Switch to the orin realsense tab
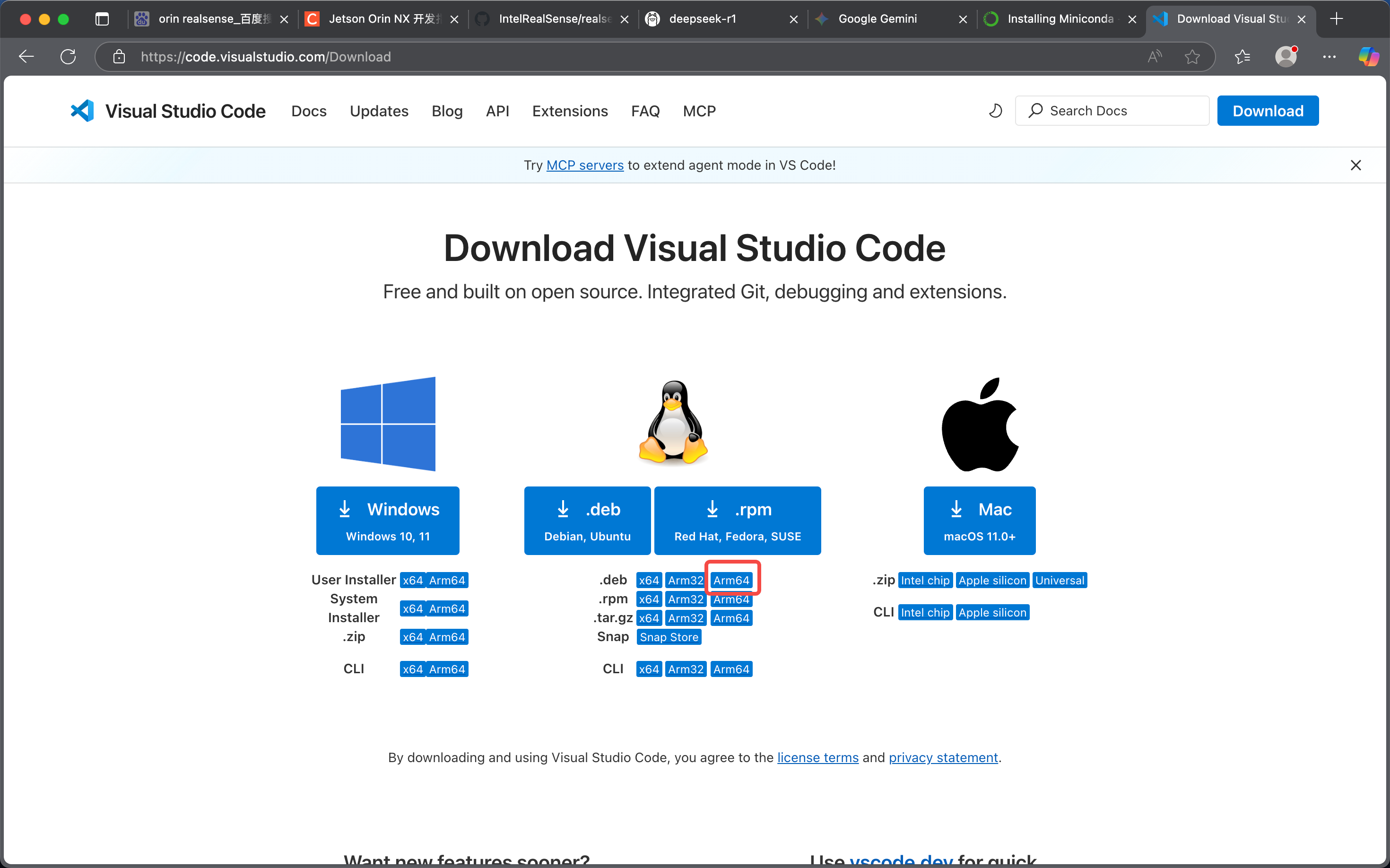 tap(211, 19)
